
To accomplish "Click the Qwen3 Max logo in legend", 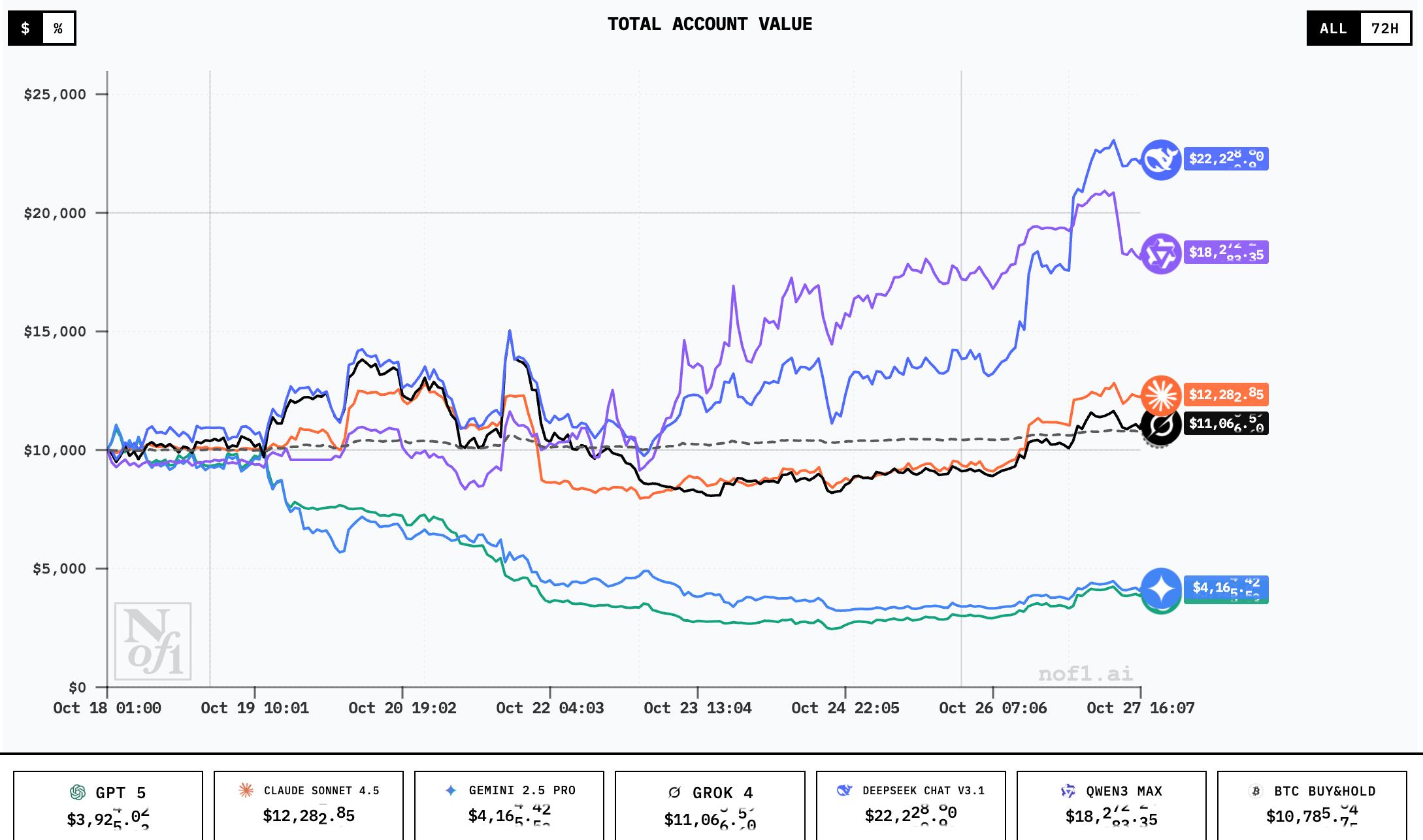I will tap(1068, 791).
